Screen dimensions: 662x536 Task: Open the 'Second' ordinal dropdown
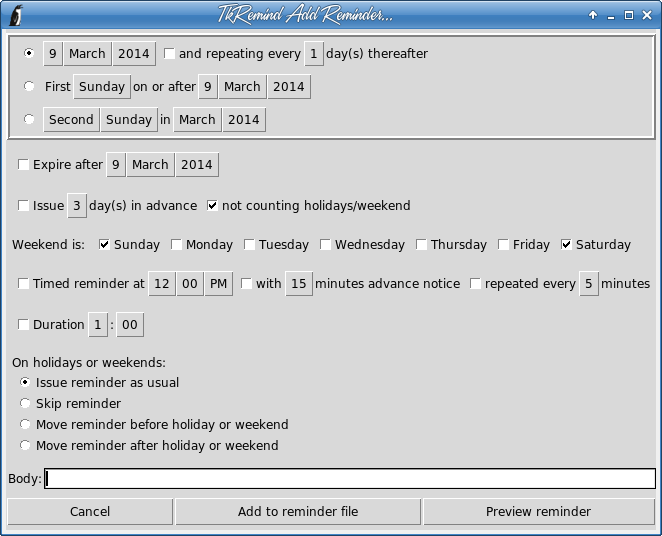(x=71, y=119)
